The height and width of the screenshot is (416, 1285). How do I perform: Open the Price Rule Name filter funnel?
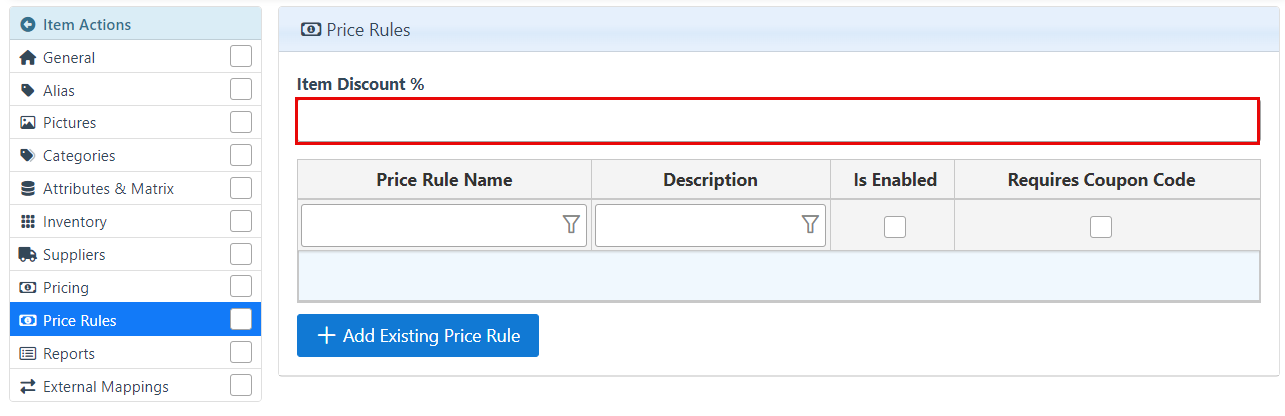tap(571, 225)
